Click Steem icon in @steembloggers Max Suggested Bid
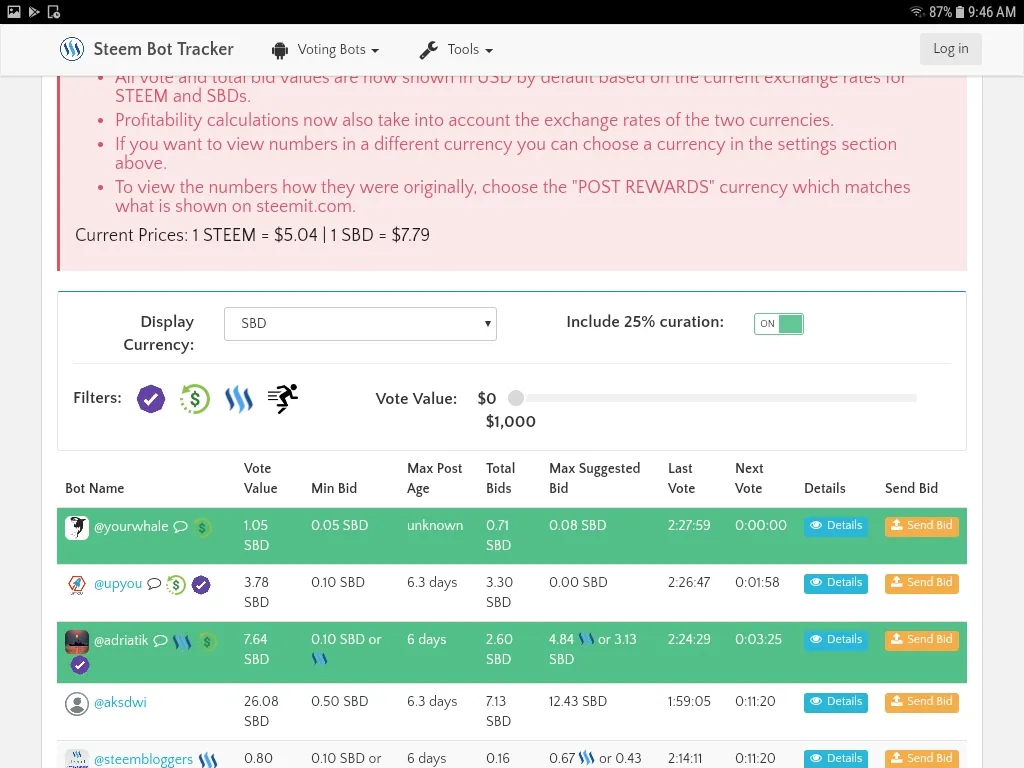 (586, 758)
